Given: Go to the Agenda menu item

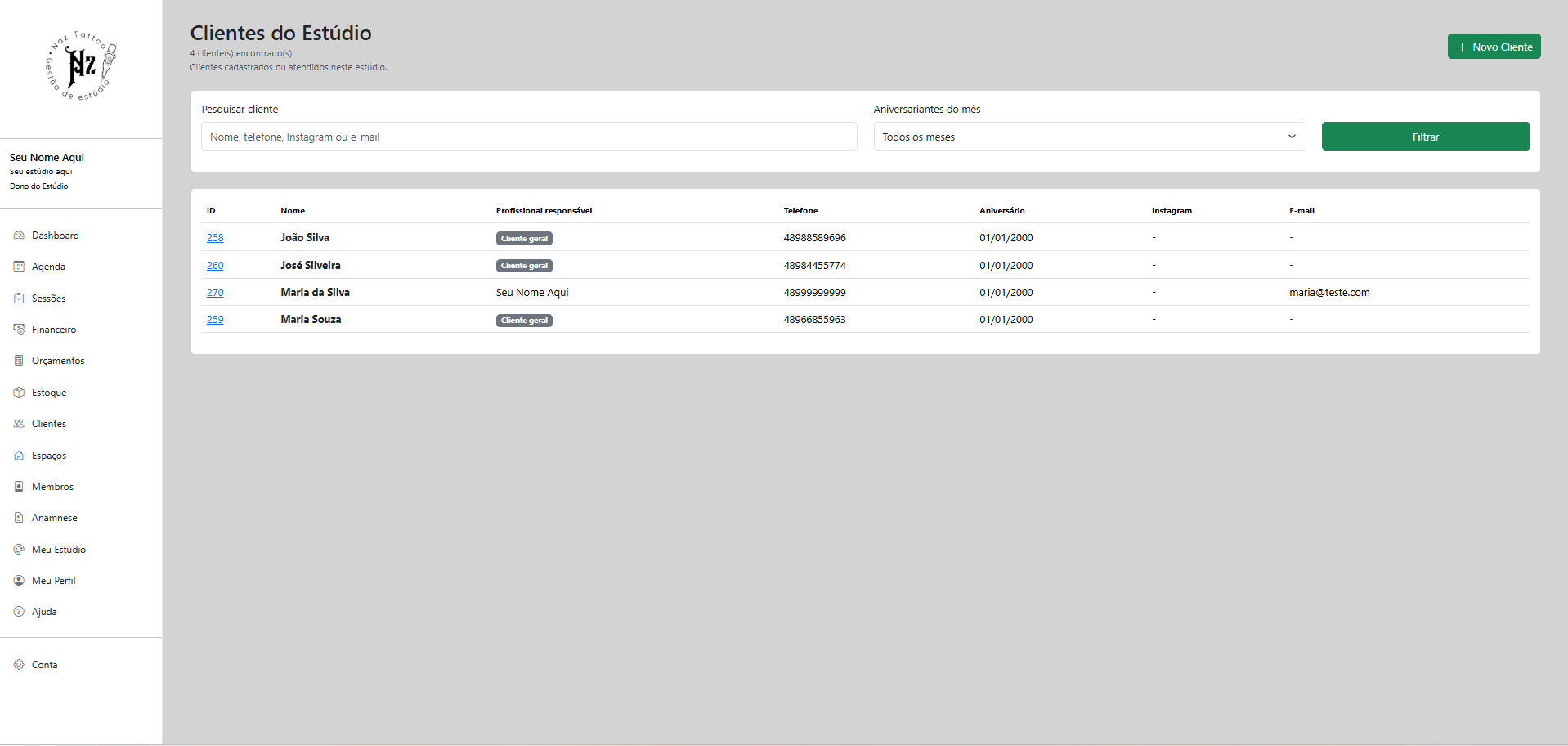Looking at the screenshot, I should tap(48, 267).
